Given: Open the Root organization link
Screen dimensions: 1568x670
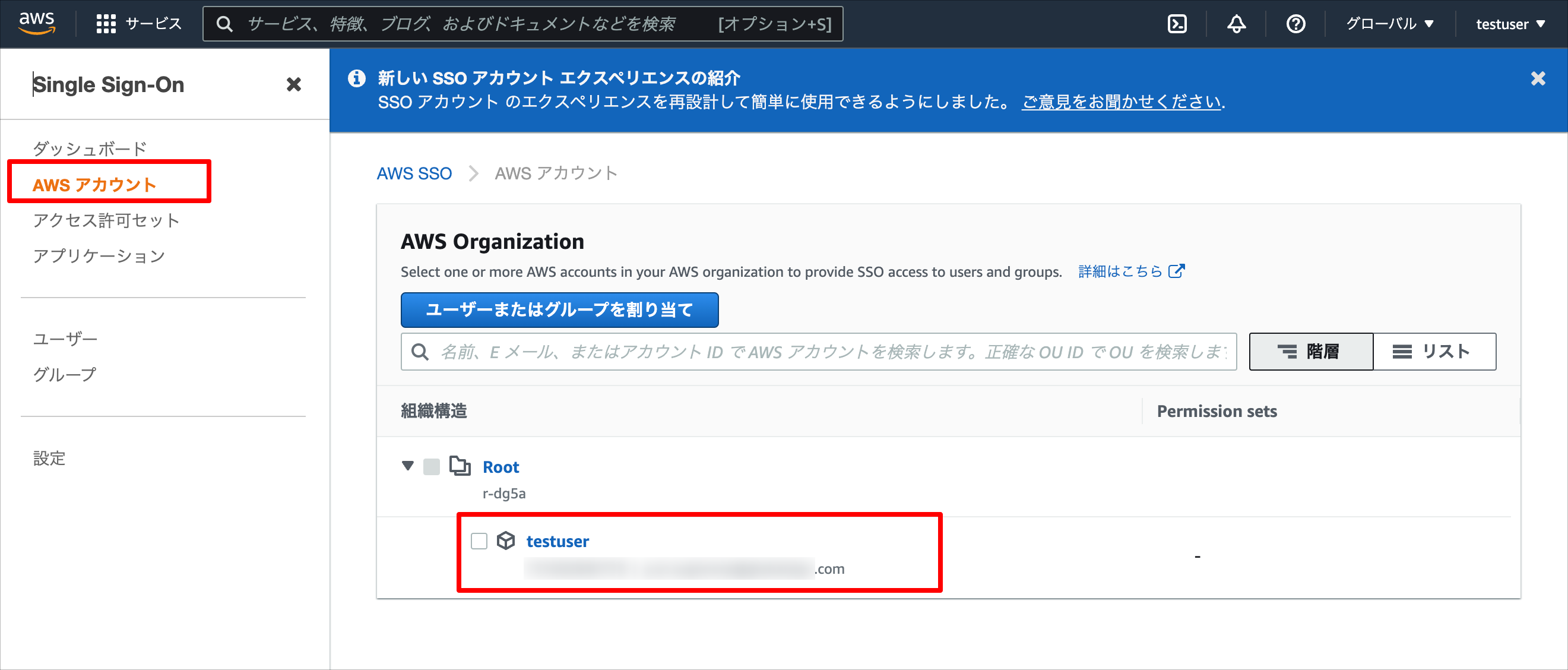Looking at the screenshot, I should (x=501, y=466).
